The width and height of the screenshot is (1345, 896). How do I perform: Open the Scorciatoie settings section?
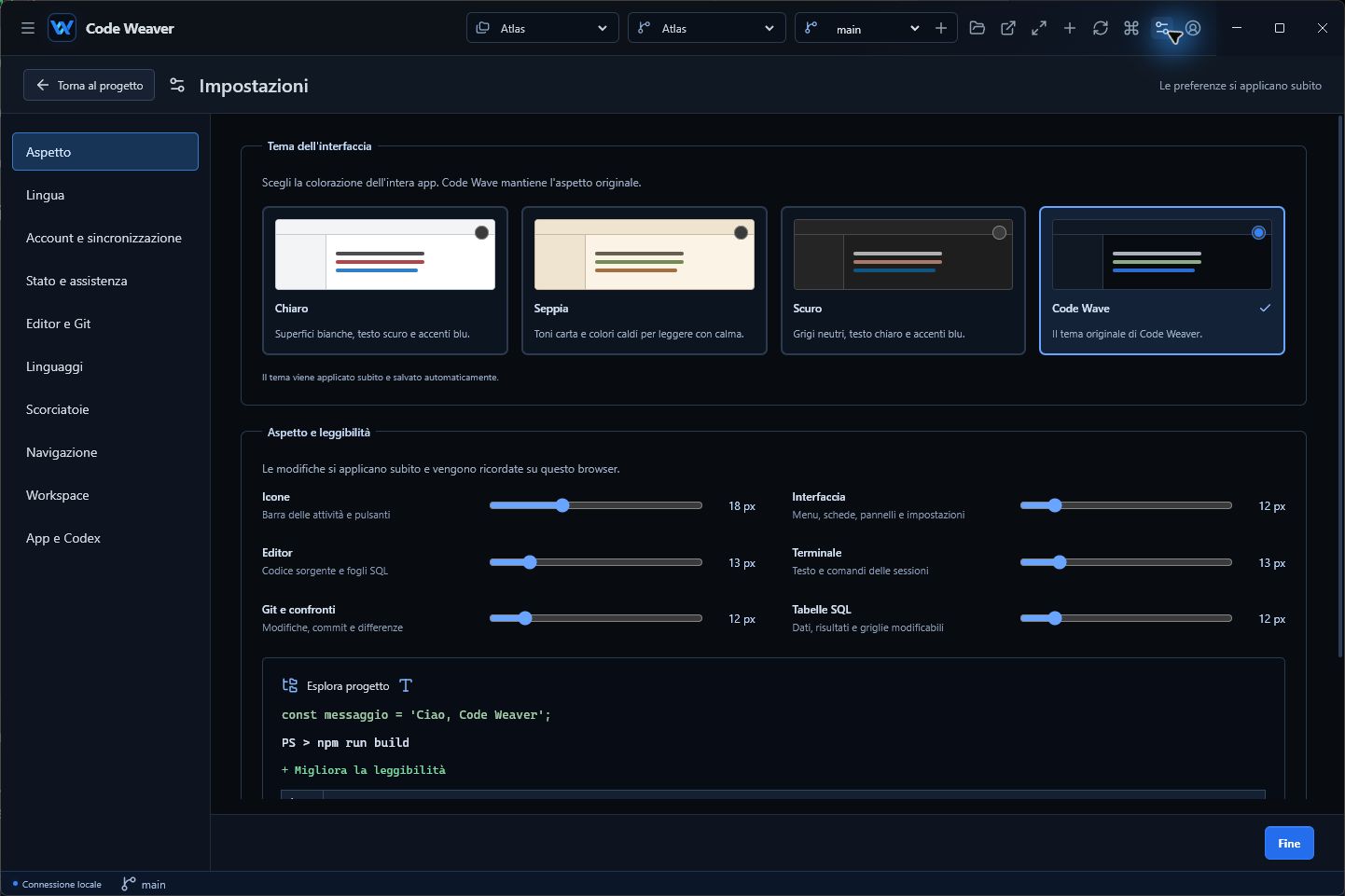click(105, 409)
